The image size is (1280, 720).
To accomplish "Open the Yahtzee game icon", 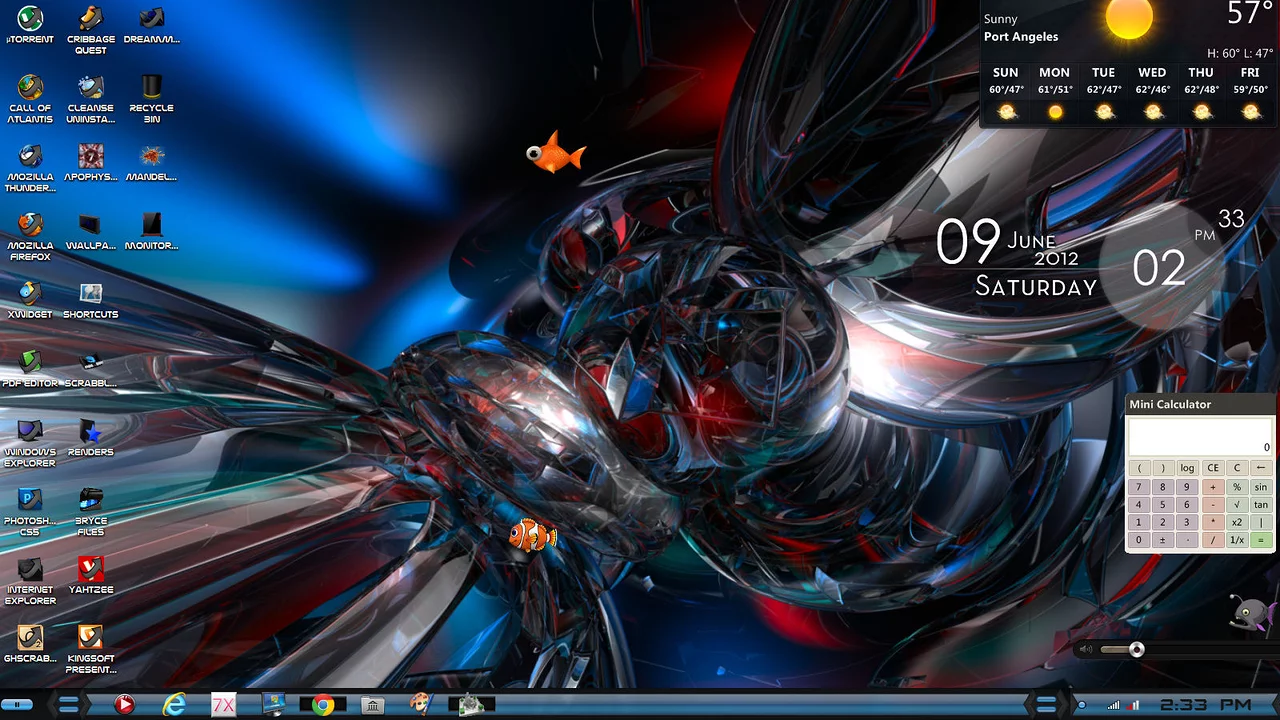I will 91,570.
